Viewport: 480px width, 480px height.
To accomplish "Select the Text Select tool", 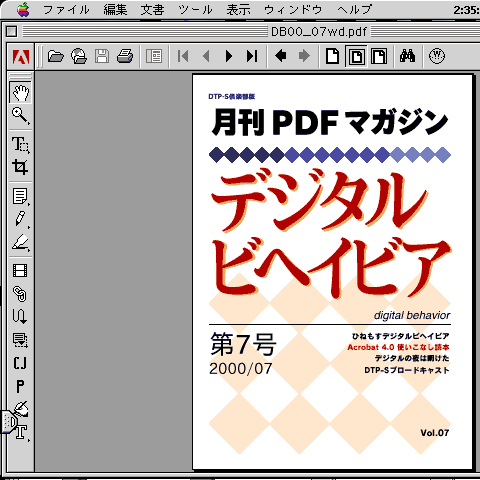I will 20,144.
